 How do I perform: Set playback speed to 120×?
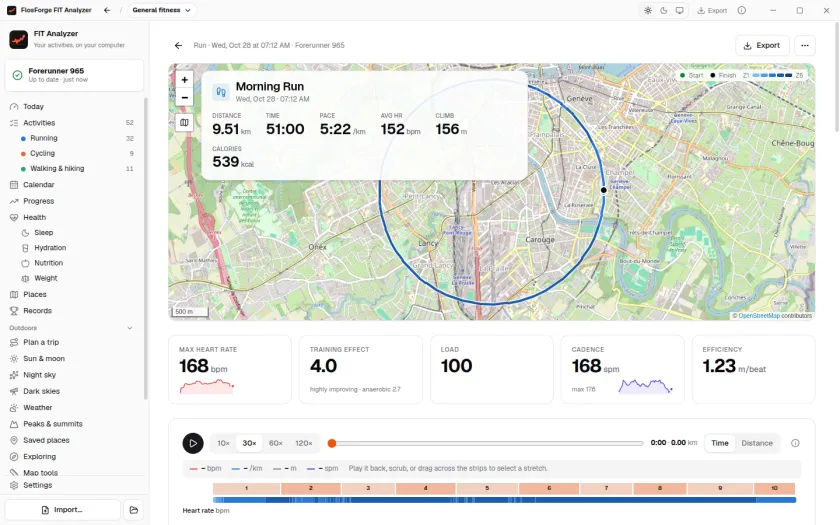(304, 443)
